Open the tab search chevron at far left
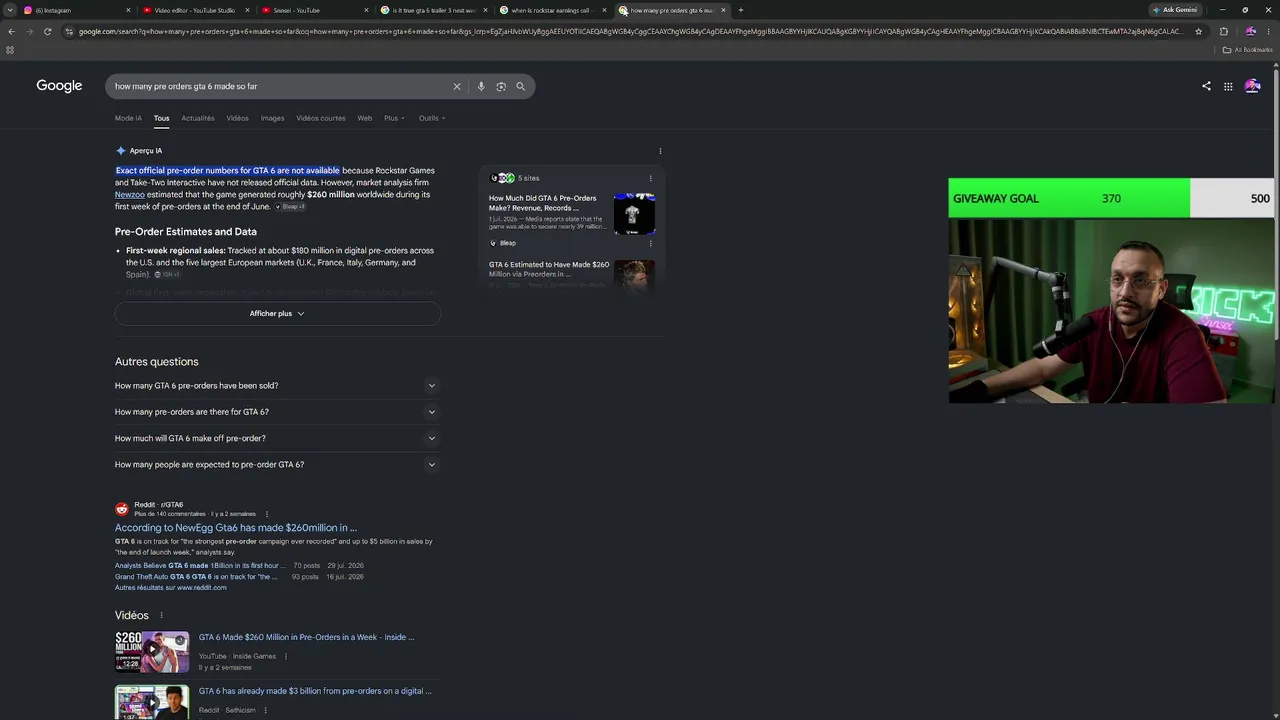Screen dimensions: 1280x720 tap(8, 10)
